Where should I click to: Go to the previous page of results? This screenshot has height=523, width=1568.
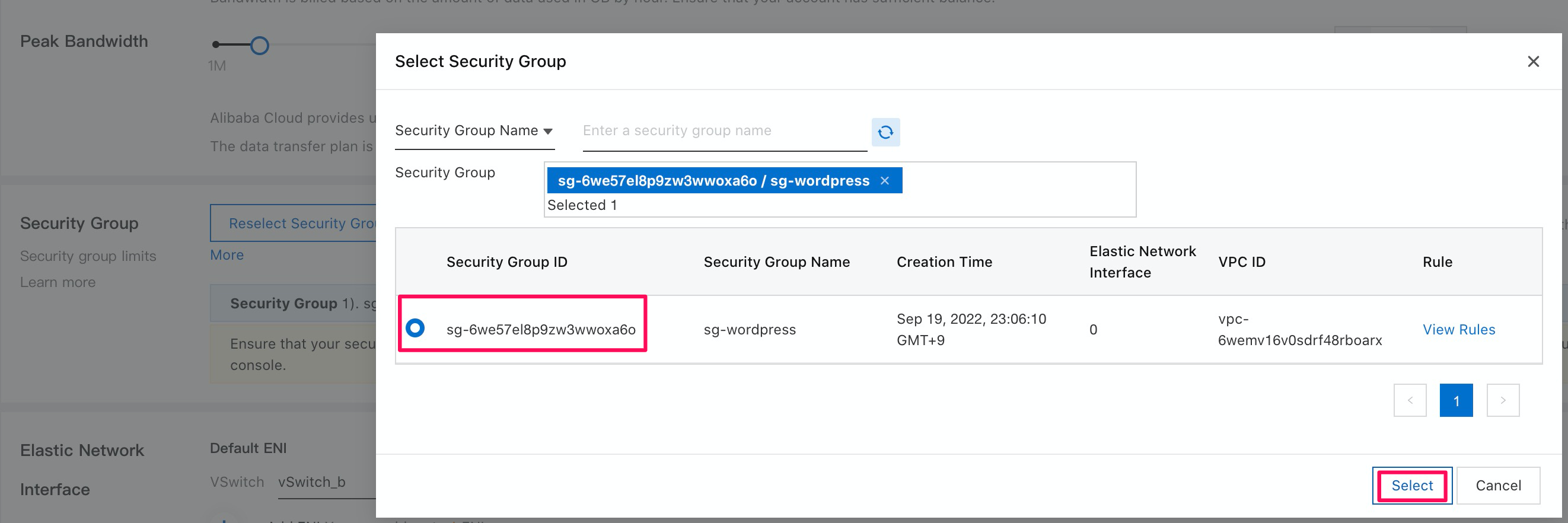pyautogui.click(x=1410, y=400)
